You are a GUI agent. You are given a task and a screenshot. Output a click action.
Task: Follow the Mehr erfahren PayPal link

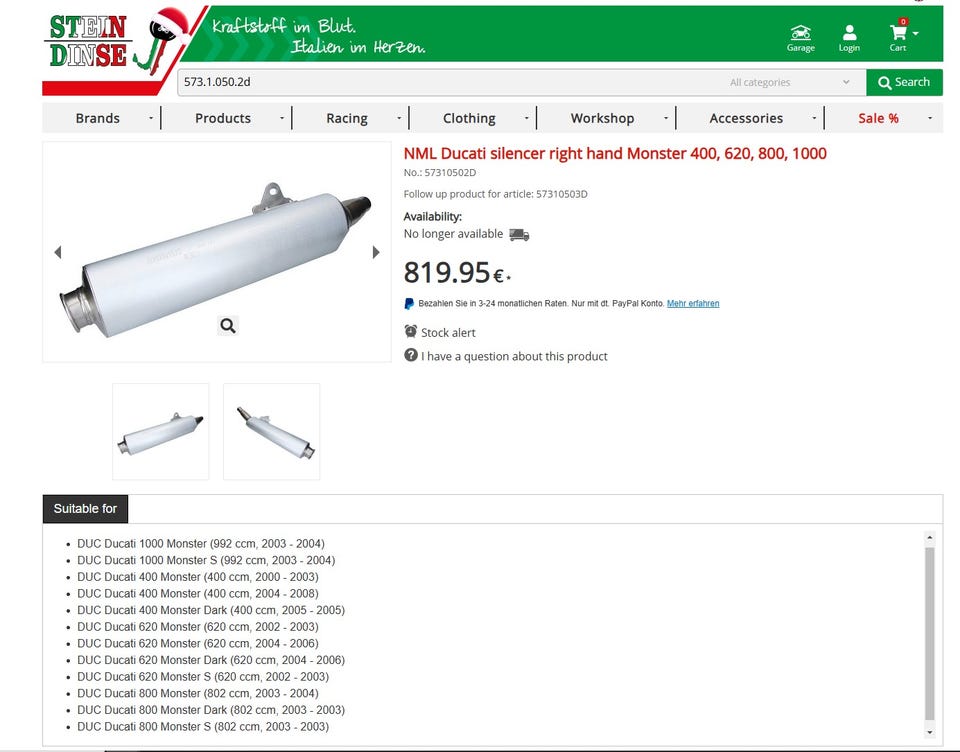(x=693, y=304)
